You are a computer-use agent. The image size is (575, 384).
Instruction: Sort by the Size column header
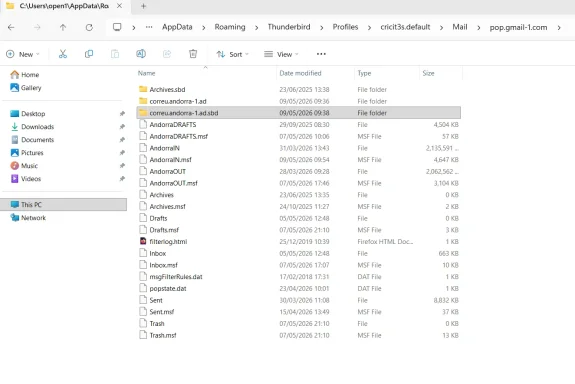click(428, 73)
